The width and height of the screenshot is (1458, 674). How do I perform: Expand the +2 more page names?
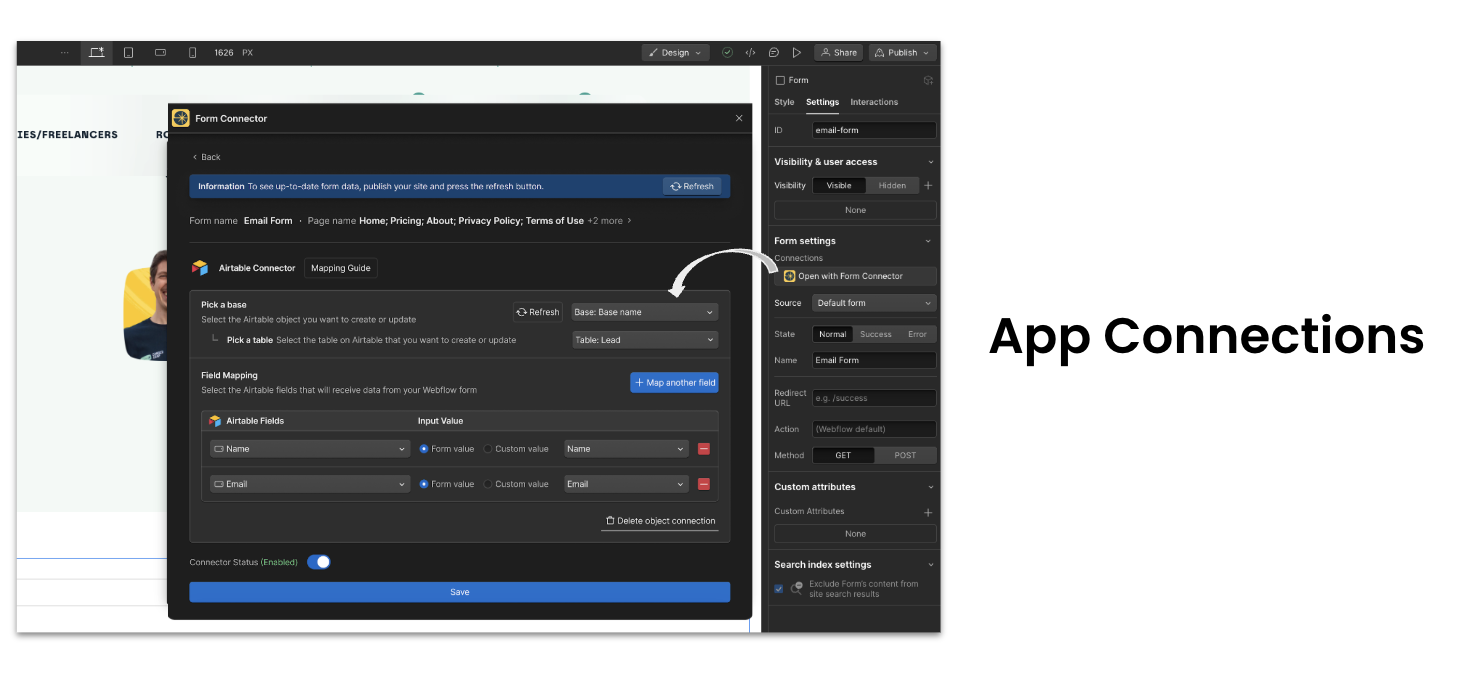(x=609, y=221)
